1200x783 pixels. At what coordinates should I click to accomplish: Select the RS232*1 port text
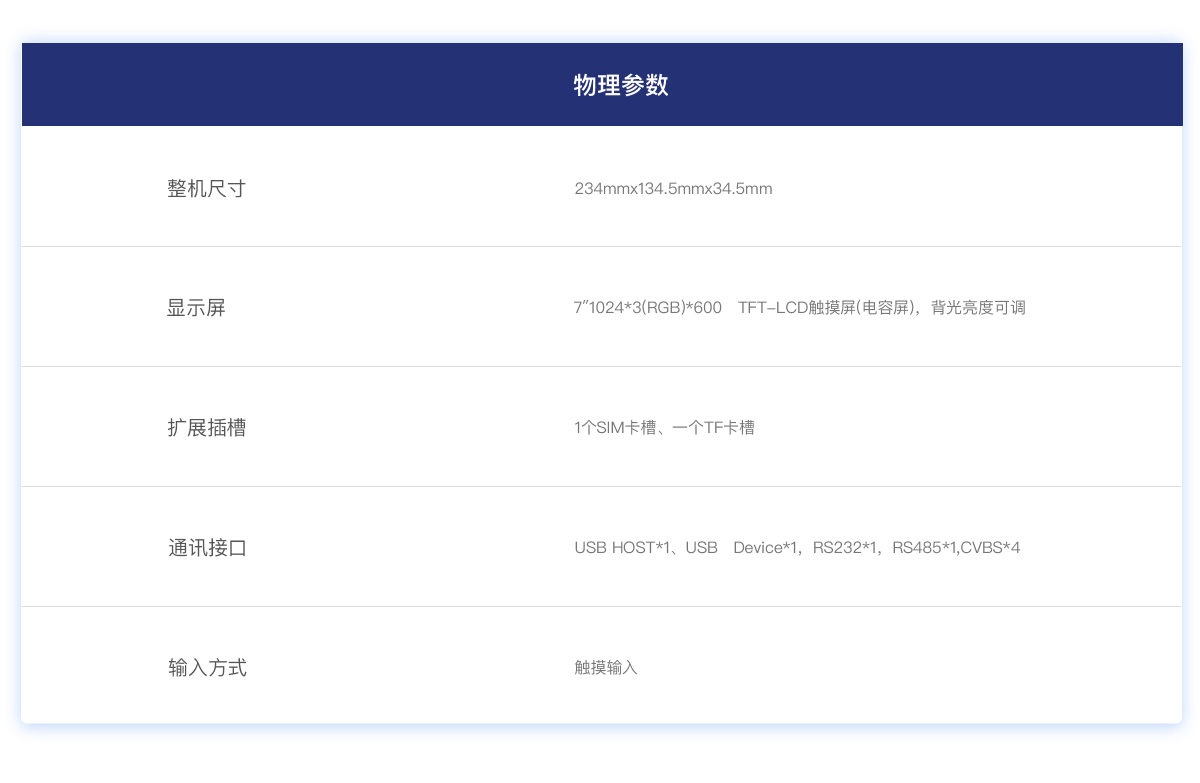(844, 548)
